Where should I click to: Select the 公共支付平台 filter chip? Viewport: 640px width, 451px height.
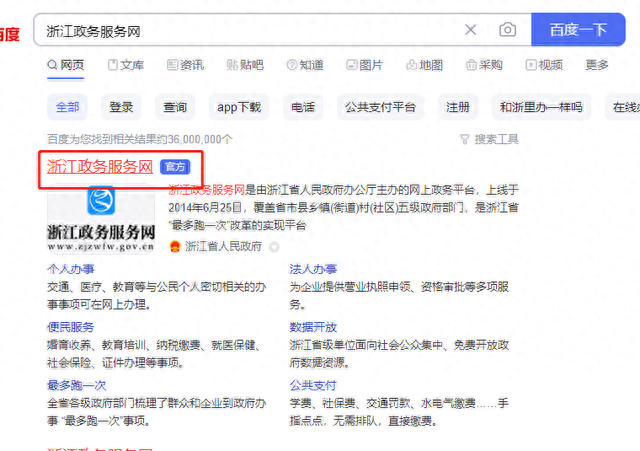pos(380,107)
